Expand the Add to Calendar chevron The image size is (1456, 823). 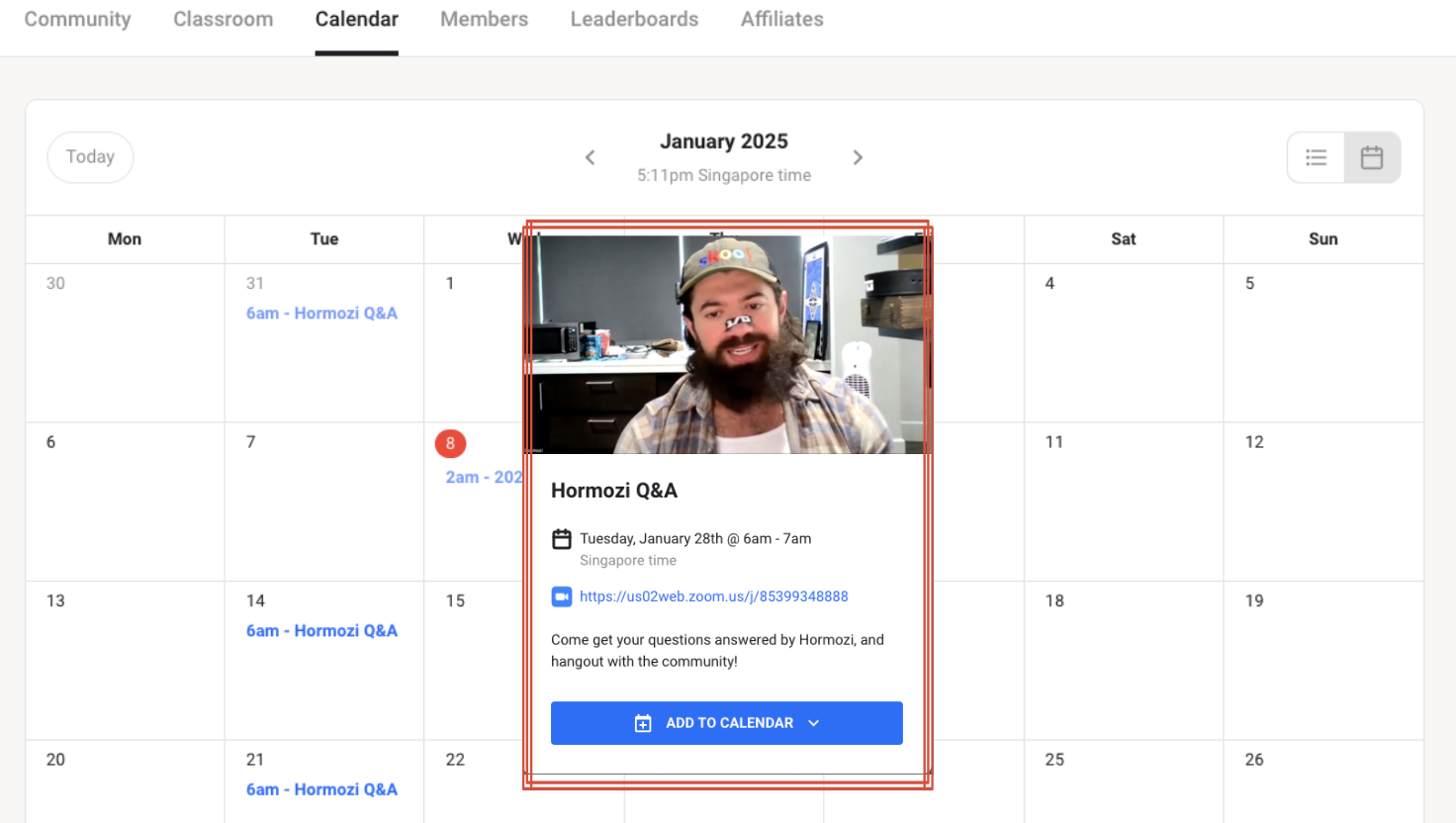[x=813, y=723]
